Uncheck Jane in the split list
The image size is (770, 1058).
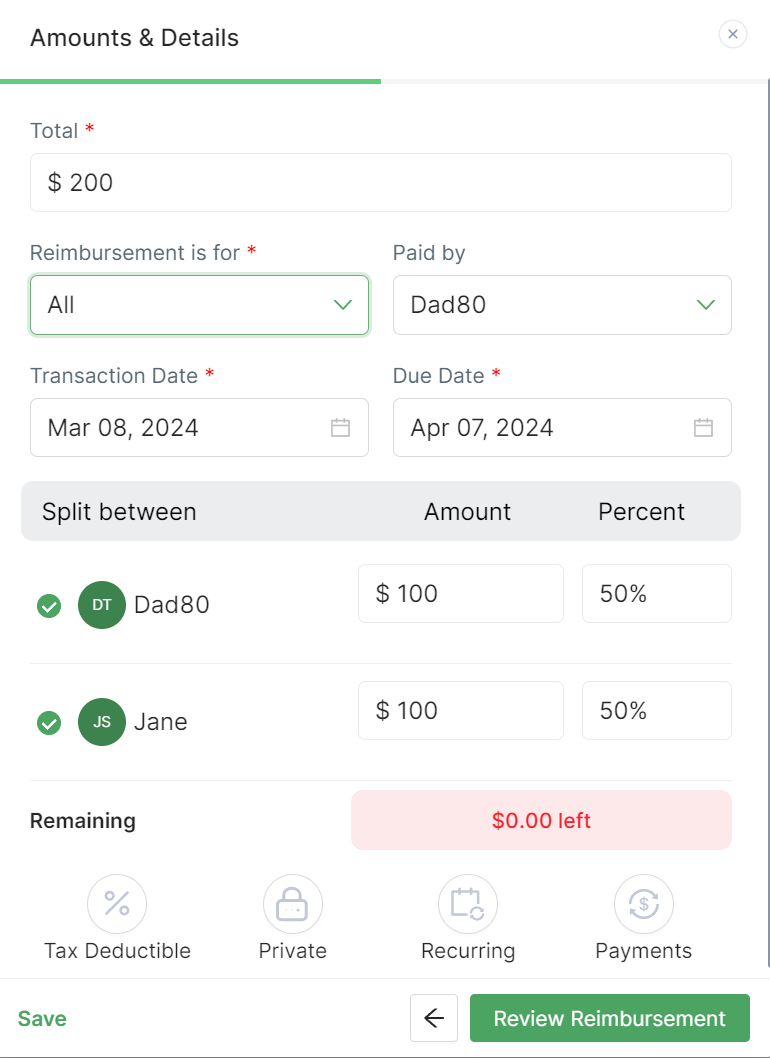tap(49, 722)
